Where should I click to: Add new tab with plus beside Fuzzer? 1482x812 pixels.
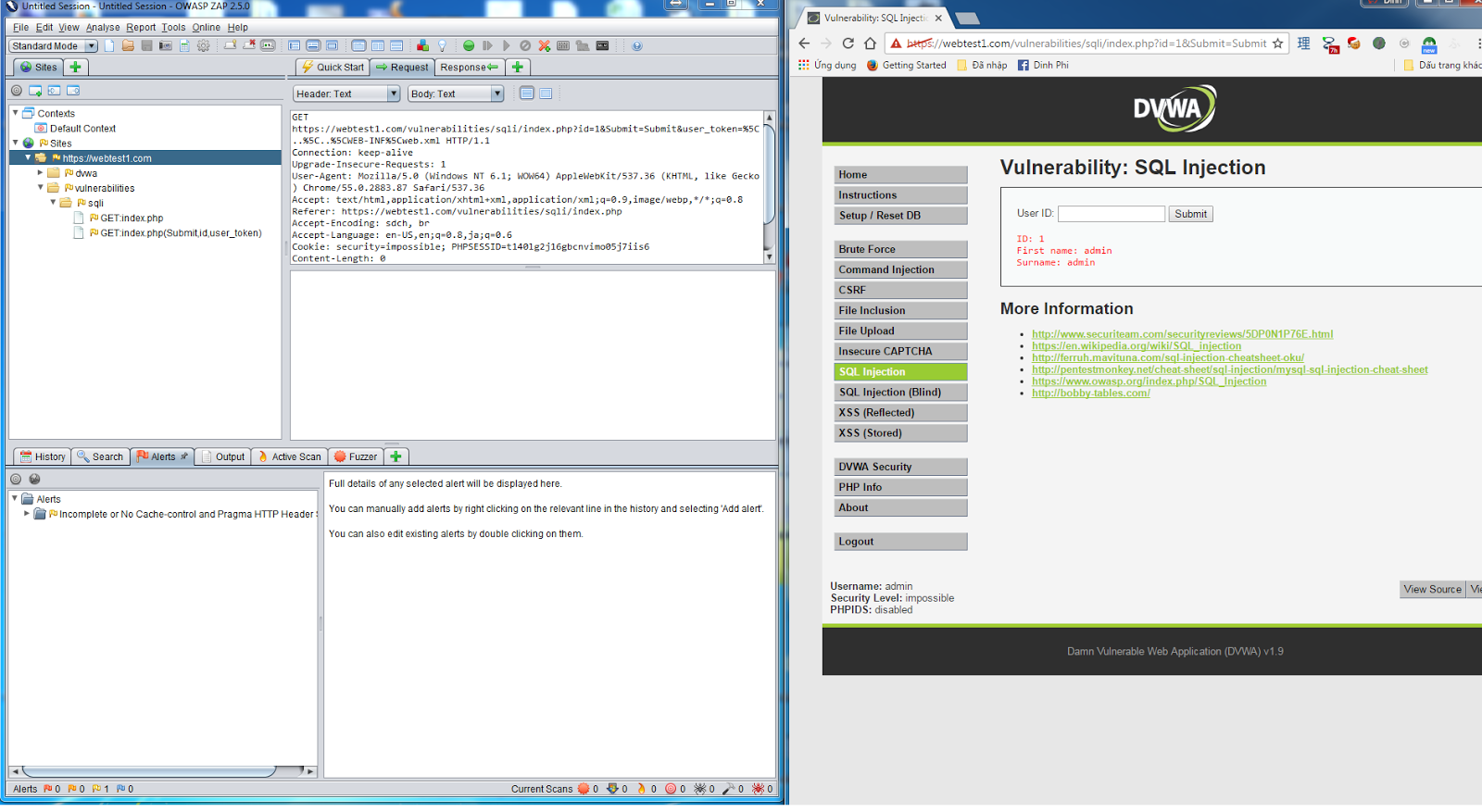click(396, 456)
